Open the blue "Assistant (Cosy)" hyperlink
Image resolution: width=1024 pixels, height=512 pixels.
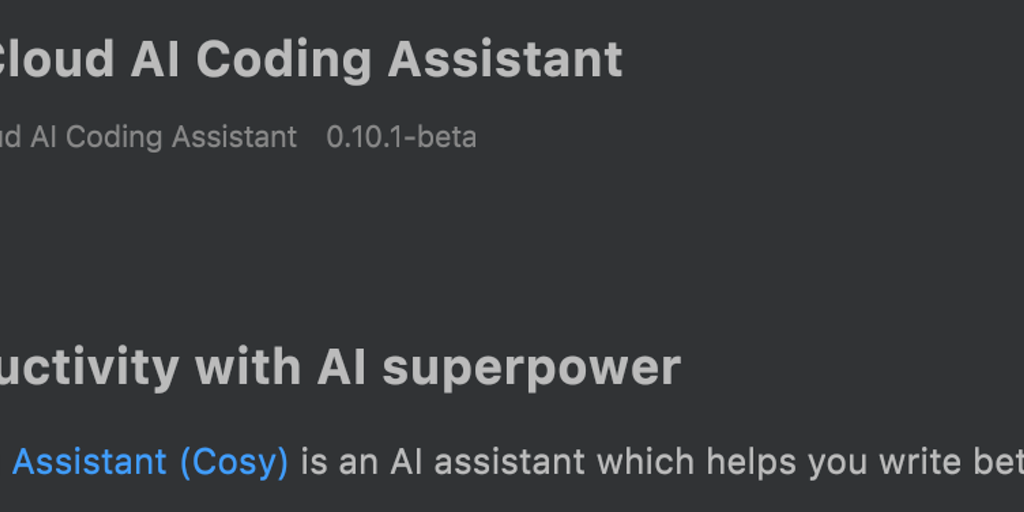(150, 462)
